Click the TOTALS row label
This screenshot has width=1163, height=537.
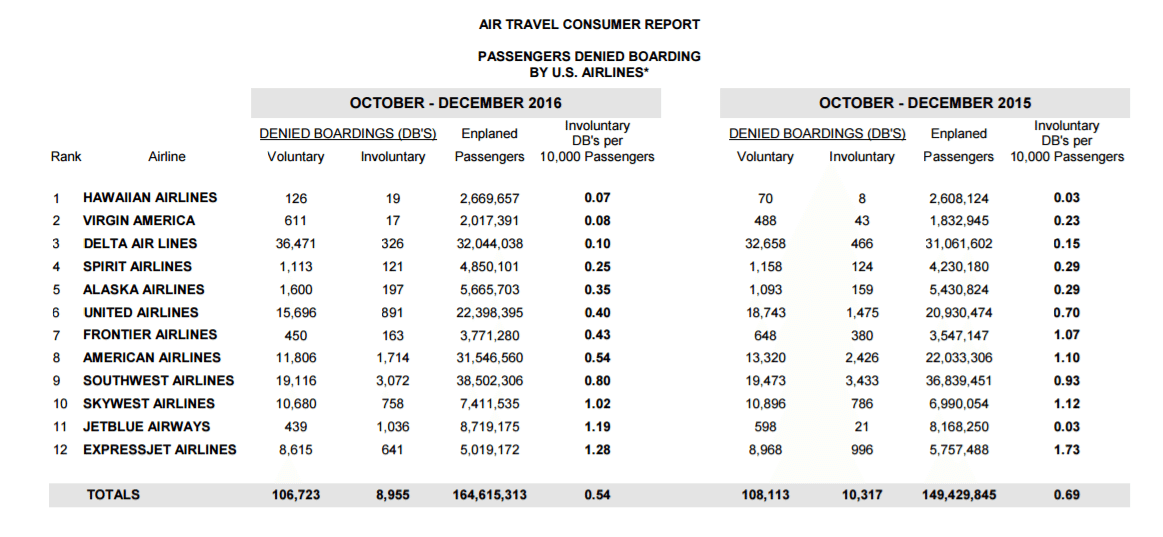(113, 495)
